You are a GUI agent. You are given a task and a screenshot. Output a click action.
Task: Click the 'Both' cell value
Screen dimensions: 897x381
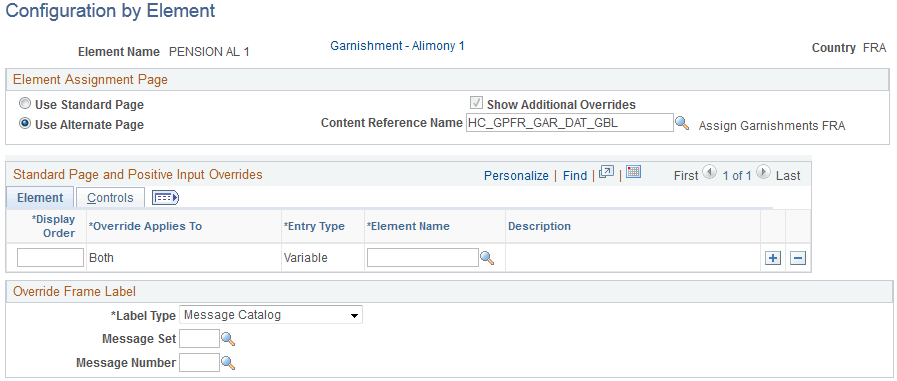pyautogui.click(x=101, y=258)
